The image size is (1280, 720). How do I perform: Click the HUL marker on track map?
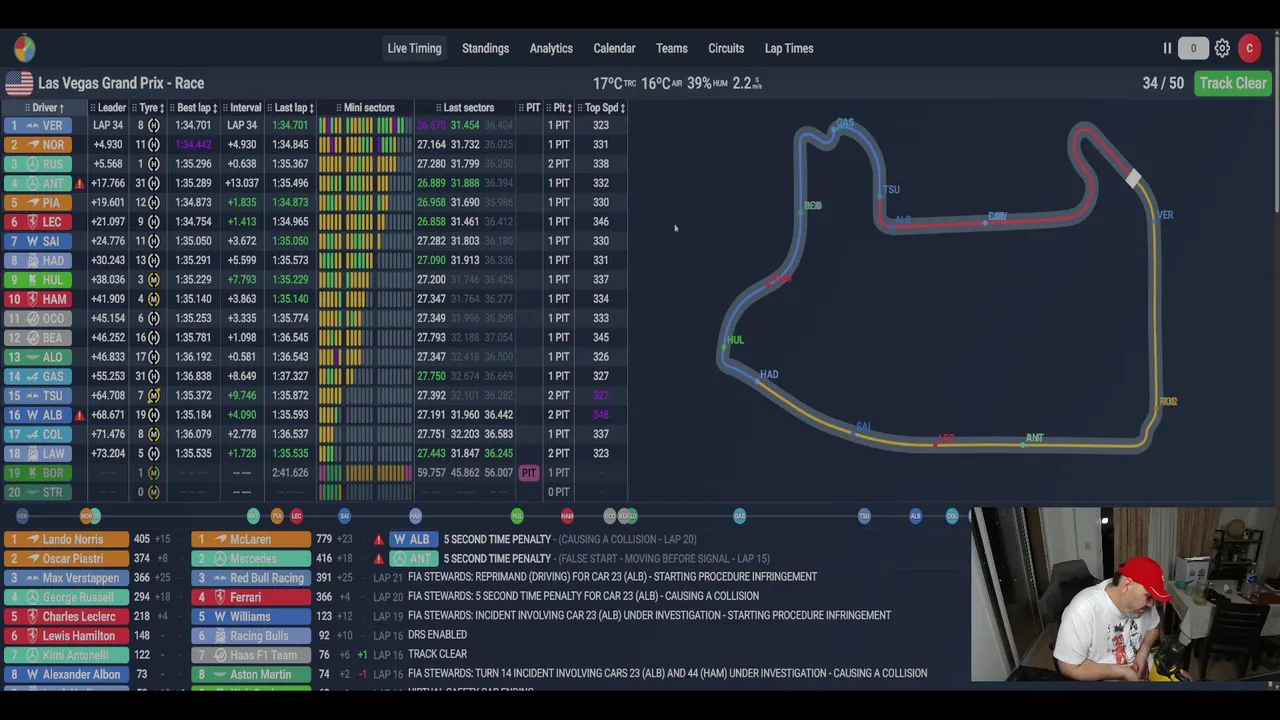[x=735, y=340]
